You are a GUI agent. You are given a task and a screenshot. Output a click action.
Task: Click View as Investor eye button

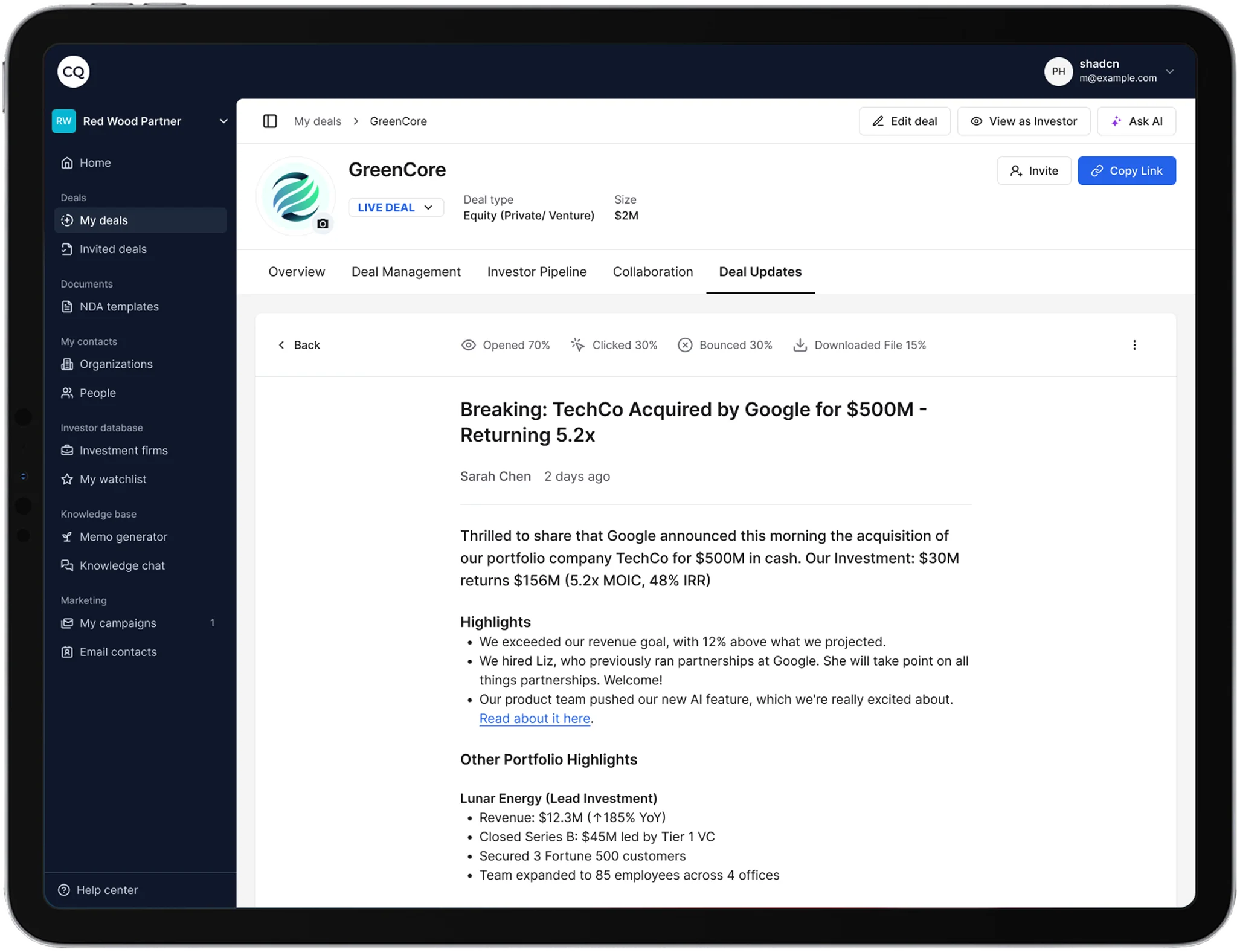pyautogui.click(x=1023, y=121)
